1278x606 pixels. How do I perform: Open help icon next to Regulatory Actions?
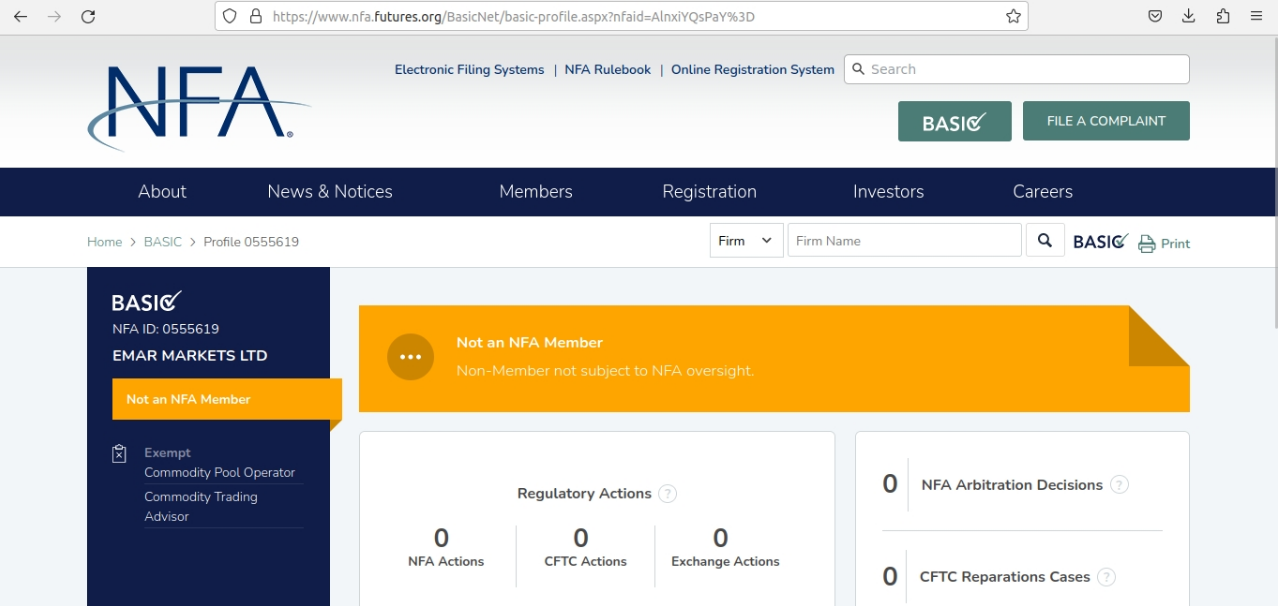tap(667, 493)
